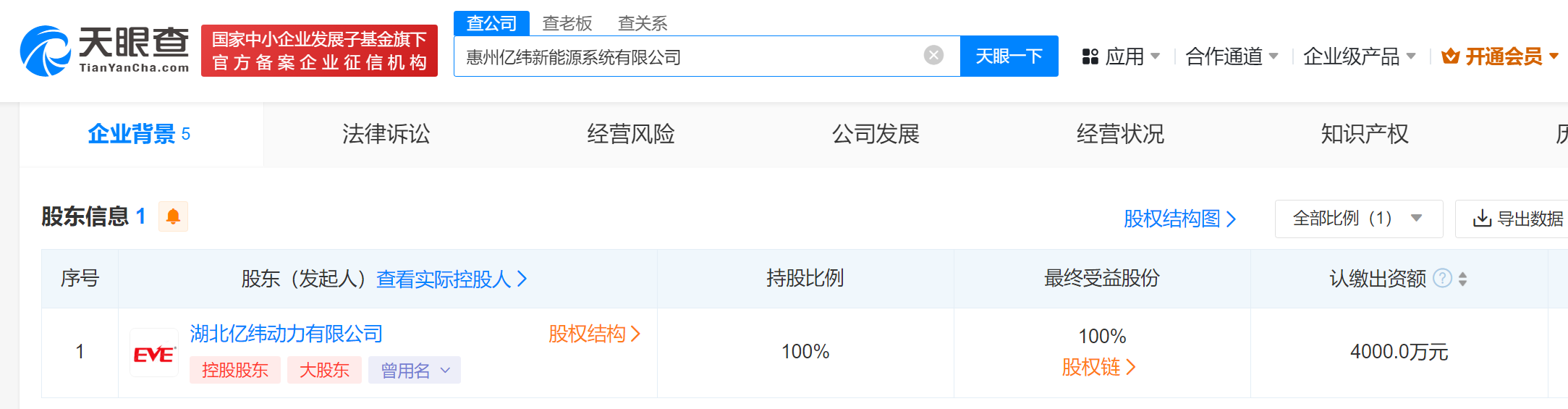The height and width of the screenshot is (409, 1568).
Task: Open the 经营状况 tab
Action: point(1120,134)
